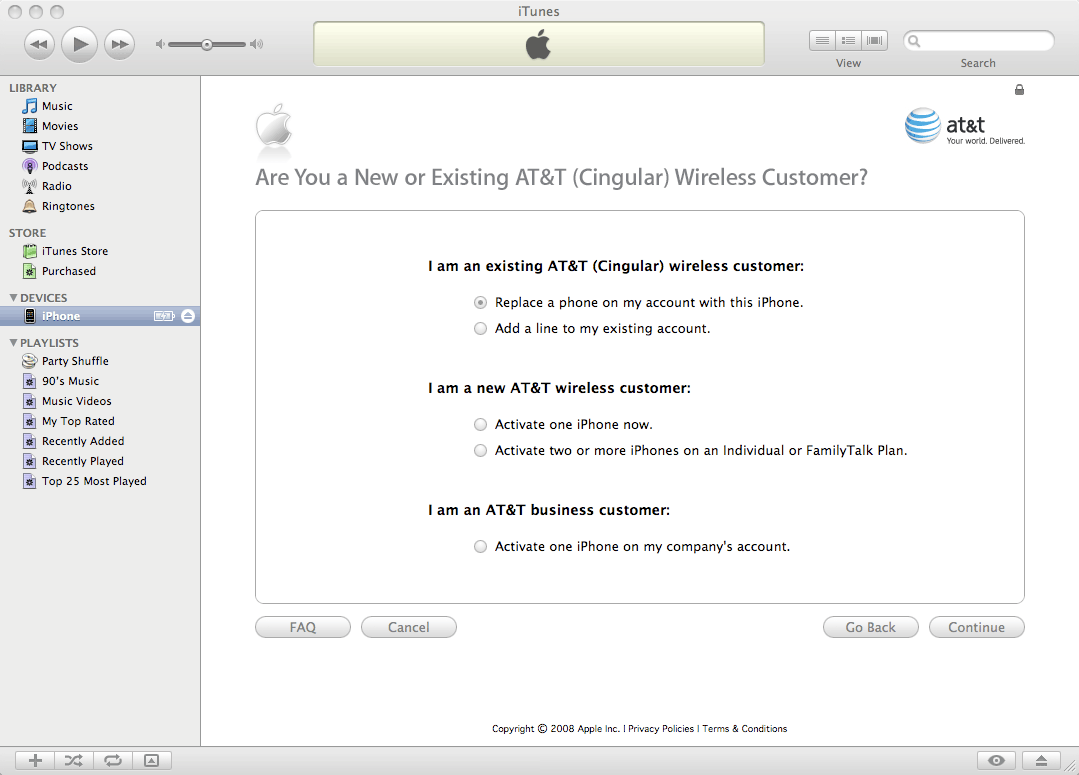
Task: Open the iTunes Store
Action: coord(100,251)
